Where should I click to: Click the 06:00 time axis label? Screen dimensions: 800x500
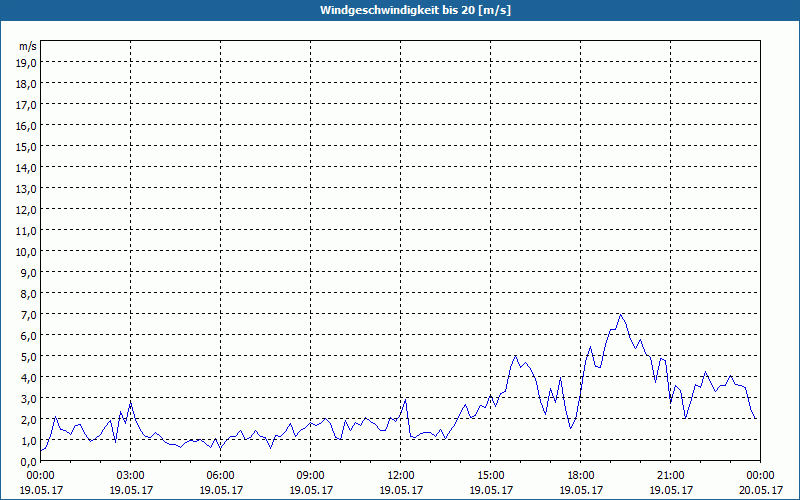pos(220,476)
